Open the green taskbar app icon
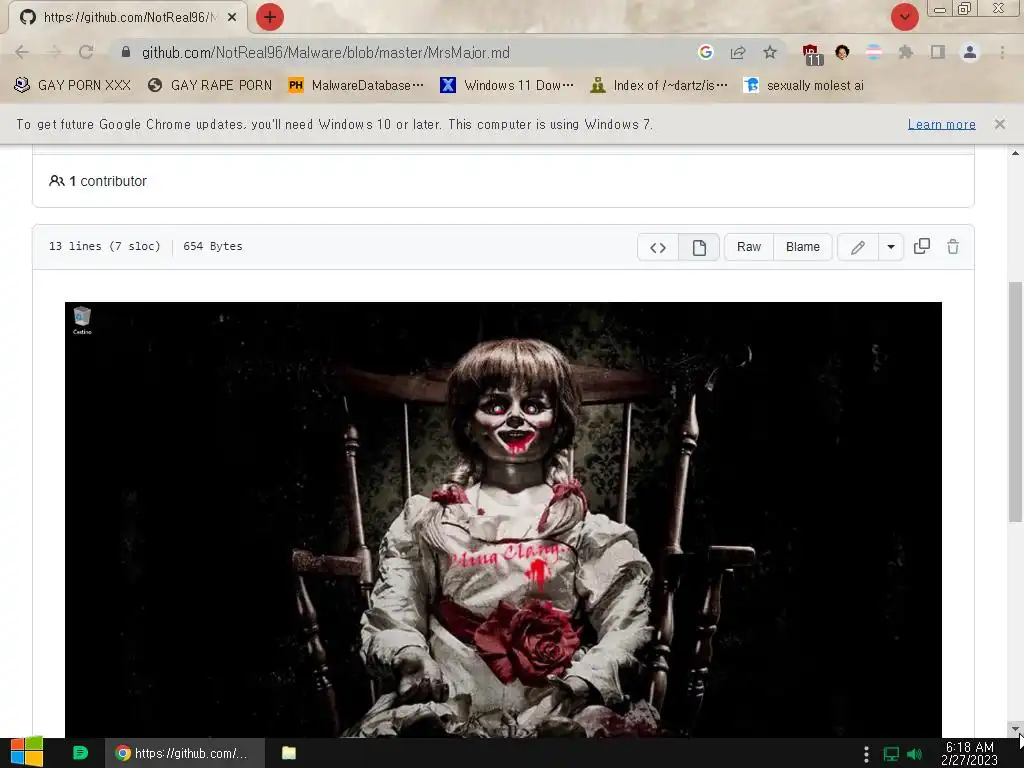The height and width of the screenshot is (768, 1024). pos(80,753)
